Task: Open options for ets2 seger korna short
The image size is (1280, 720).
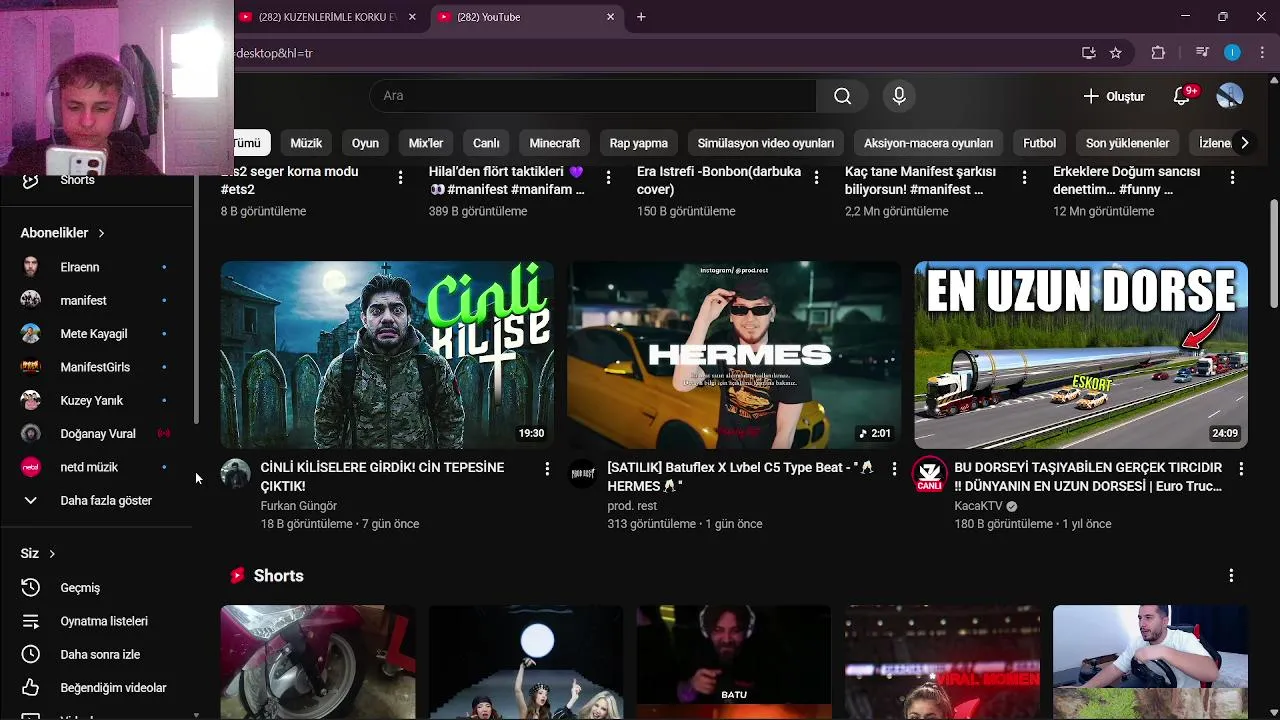Action: (x=400, y=177)
